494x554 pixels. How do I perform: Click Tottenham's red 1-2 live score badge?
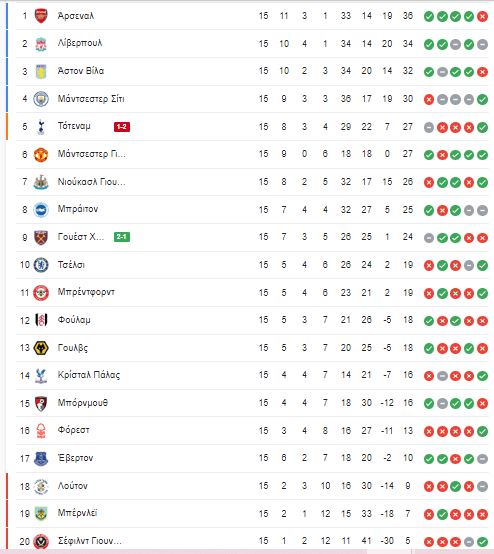point(122,126)
